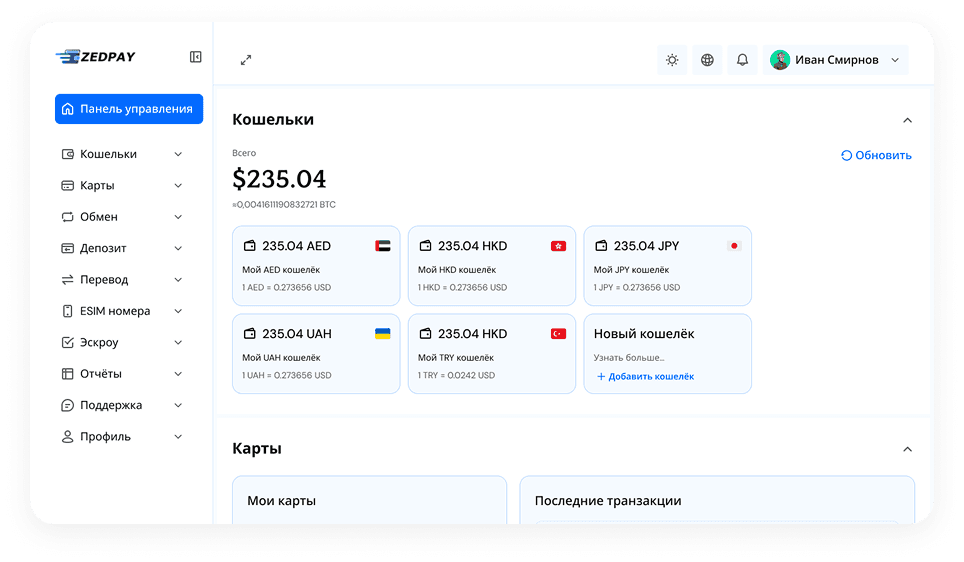Screen dimensions: 964x562
Task: Expand ESIM номера sidebar chevron
Action: click(178, 311)
